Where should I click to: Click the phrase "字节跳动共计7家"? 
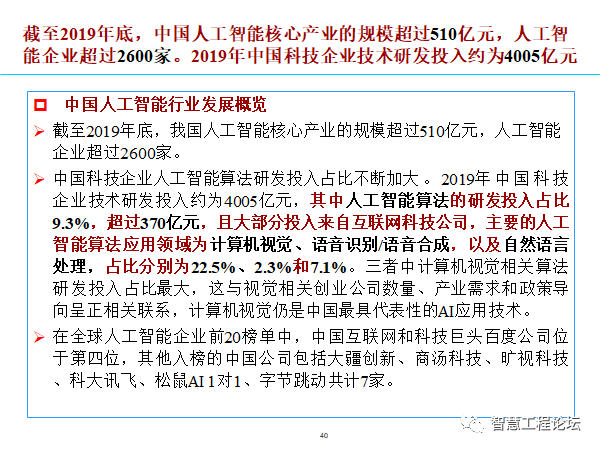click(321, 380)
